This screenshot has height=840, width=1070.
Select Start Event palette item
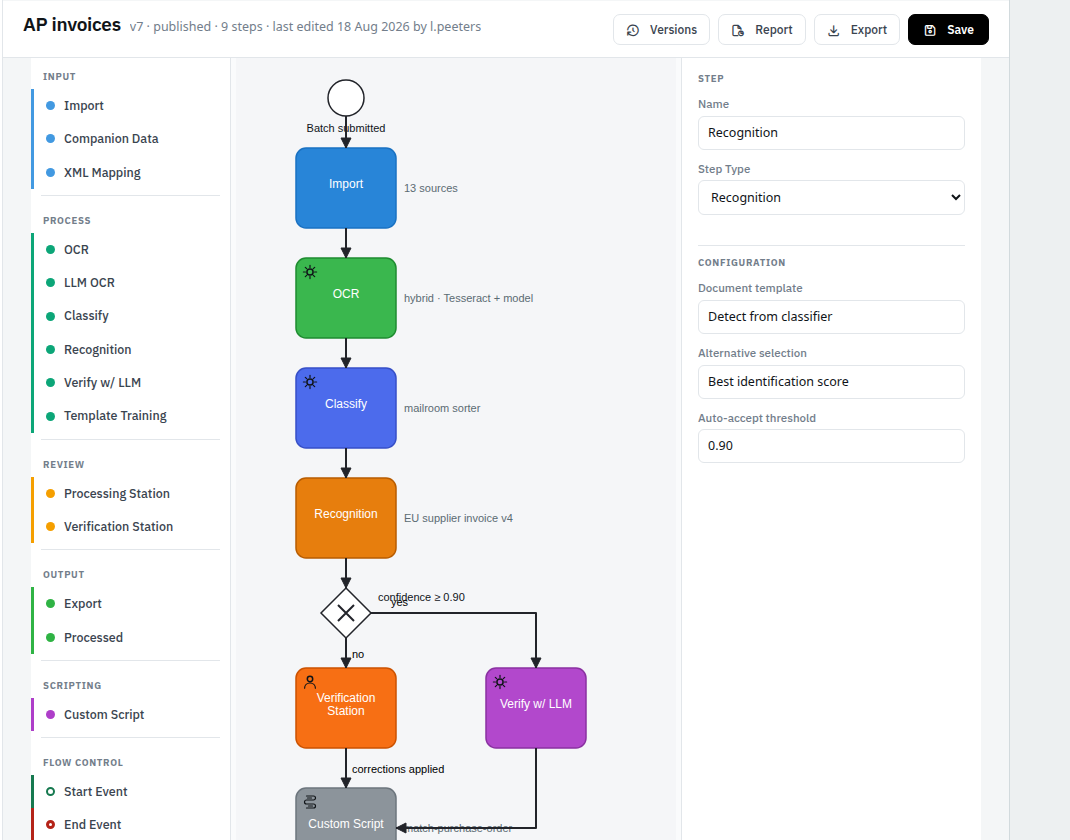tap(127, 792)
